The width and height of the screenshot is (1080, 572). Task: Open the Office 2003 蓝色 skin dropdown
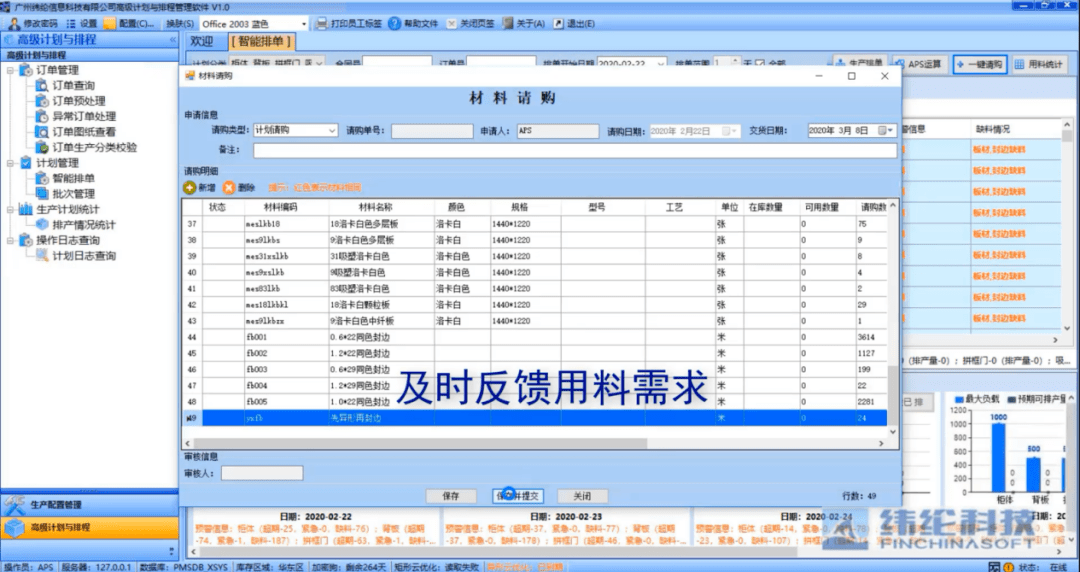point(303,23)
